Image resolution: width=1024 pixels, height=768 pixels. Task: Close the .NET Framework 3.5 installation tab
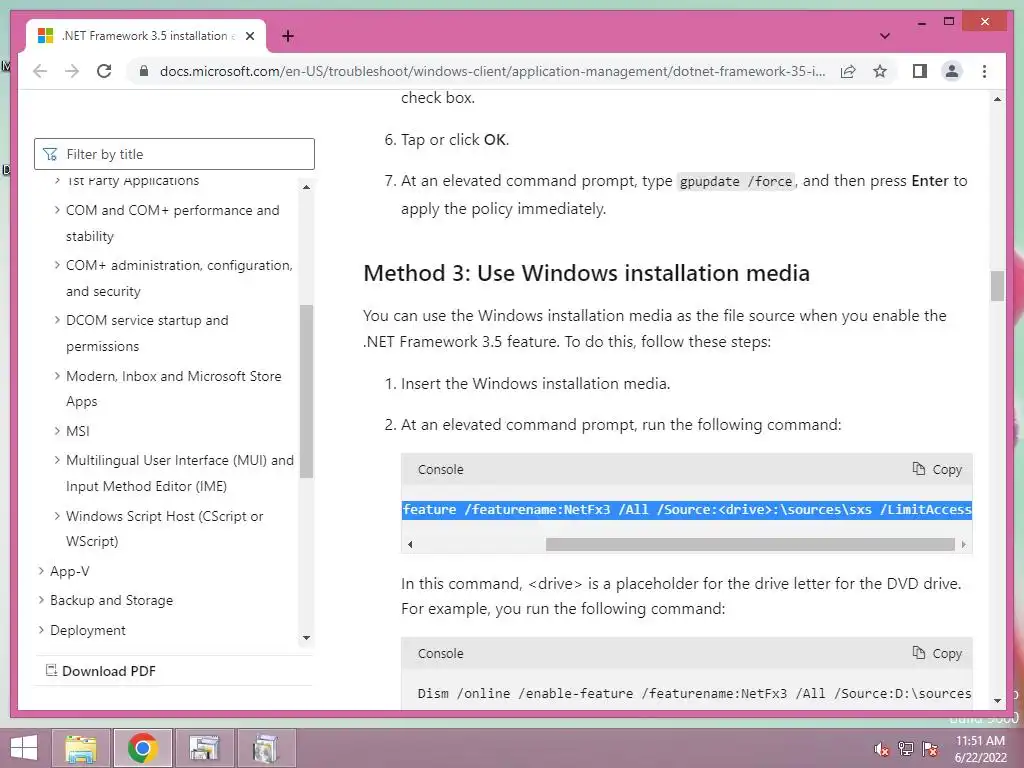[x=249, y=36]
